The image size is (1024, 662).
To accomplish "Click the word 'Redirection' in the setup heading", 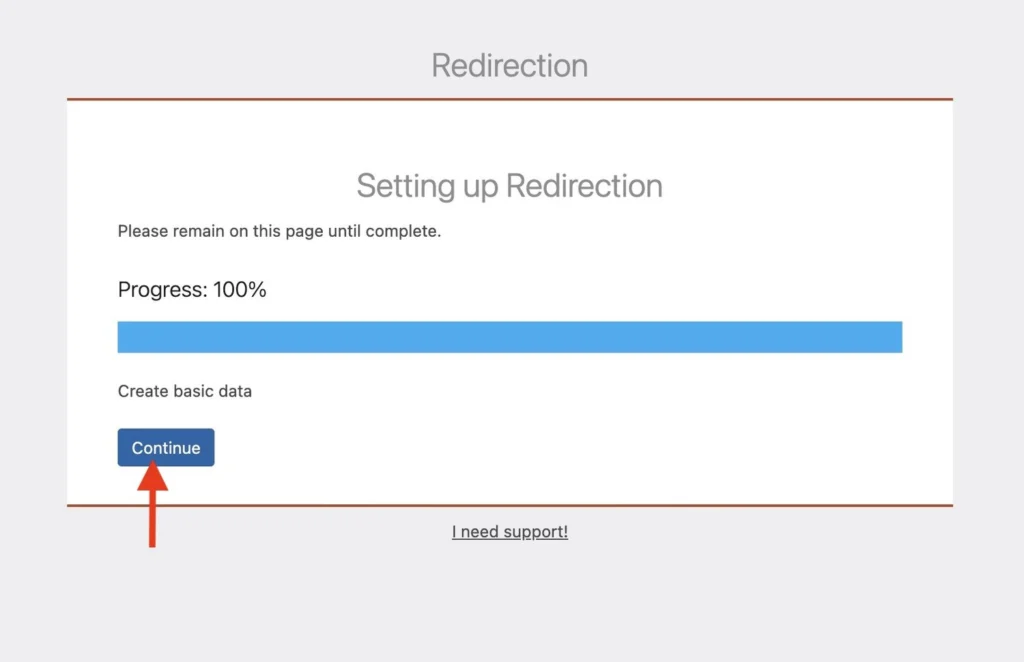I will (584, 186).
